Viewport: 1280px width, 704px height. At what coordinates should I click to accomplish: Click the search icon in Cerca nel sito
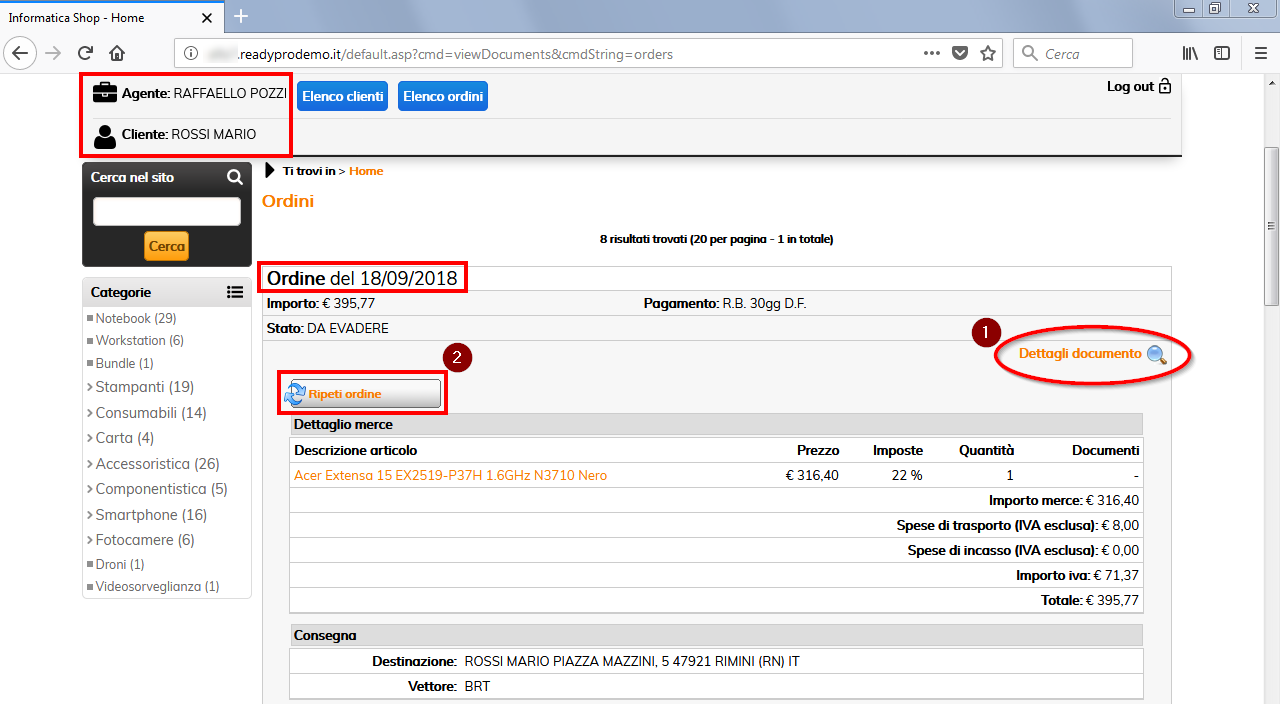[x=235, y=177]
